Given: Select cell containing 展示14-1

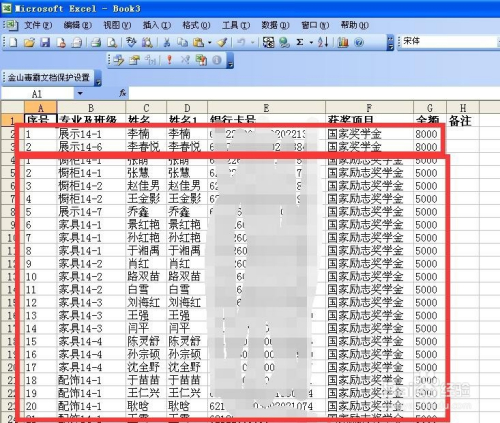Looking at the screenshot, I should point(91,134).
